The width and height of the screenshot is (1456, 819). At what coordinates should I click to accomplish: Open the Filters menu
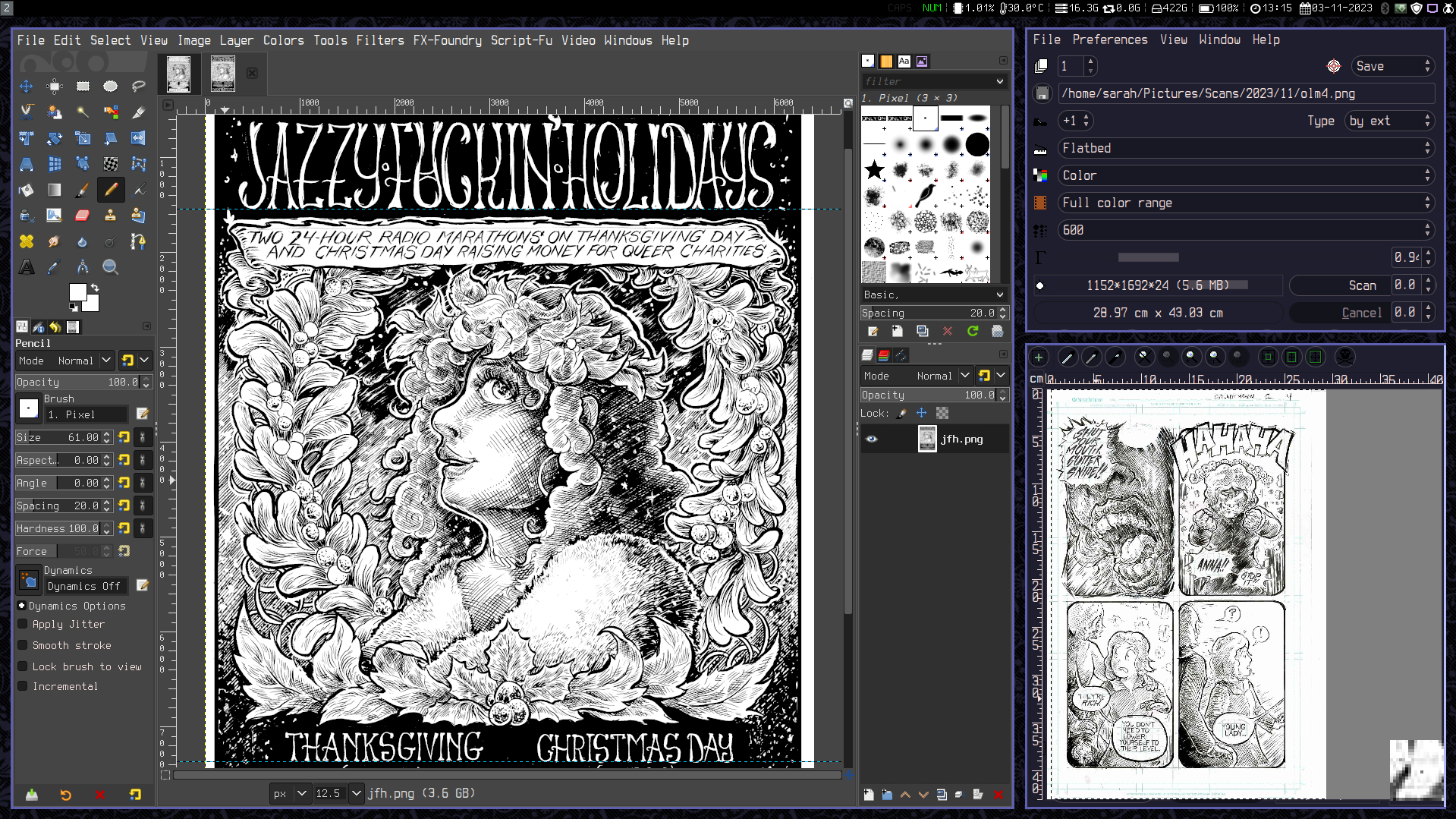379,40
